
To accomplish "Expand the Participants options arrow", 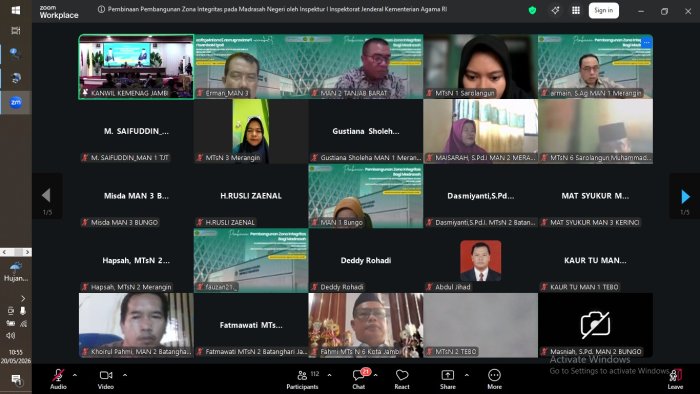I will [x=329, y=375].
